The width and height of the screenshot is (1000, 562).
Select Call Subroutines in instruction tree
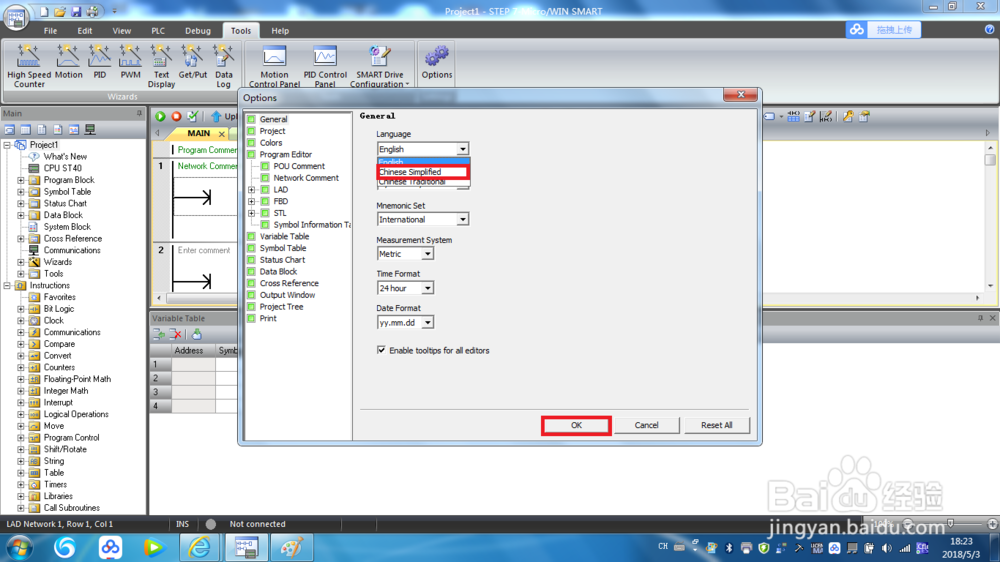(x=71, y=508)
